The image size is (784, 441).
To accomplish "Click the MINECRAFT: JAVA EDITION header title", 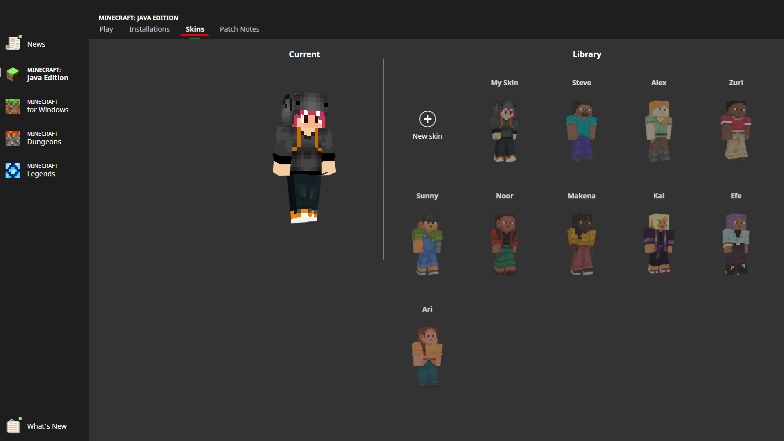I will coord(138,18).
